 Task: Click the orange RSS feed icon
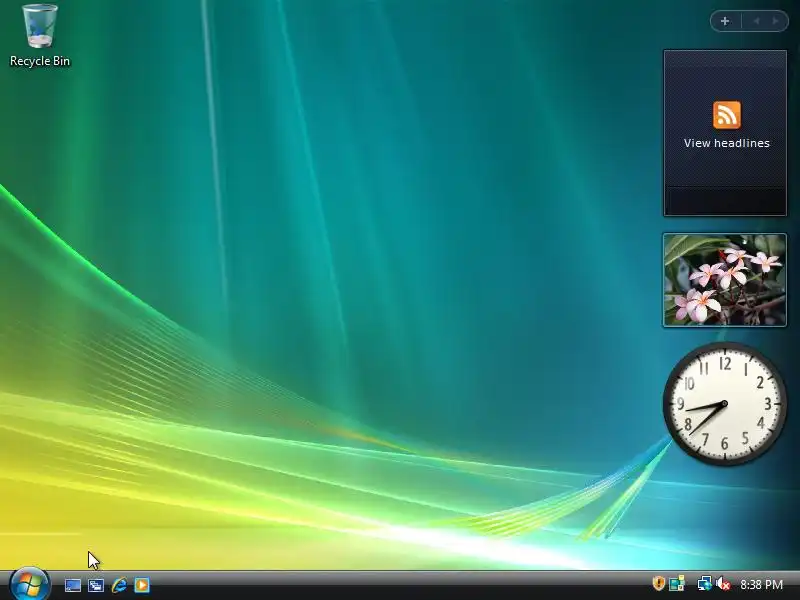pyautogui.click(x=727, y=115)
